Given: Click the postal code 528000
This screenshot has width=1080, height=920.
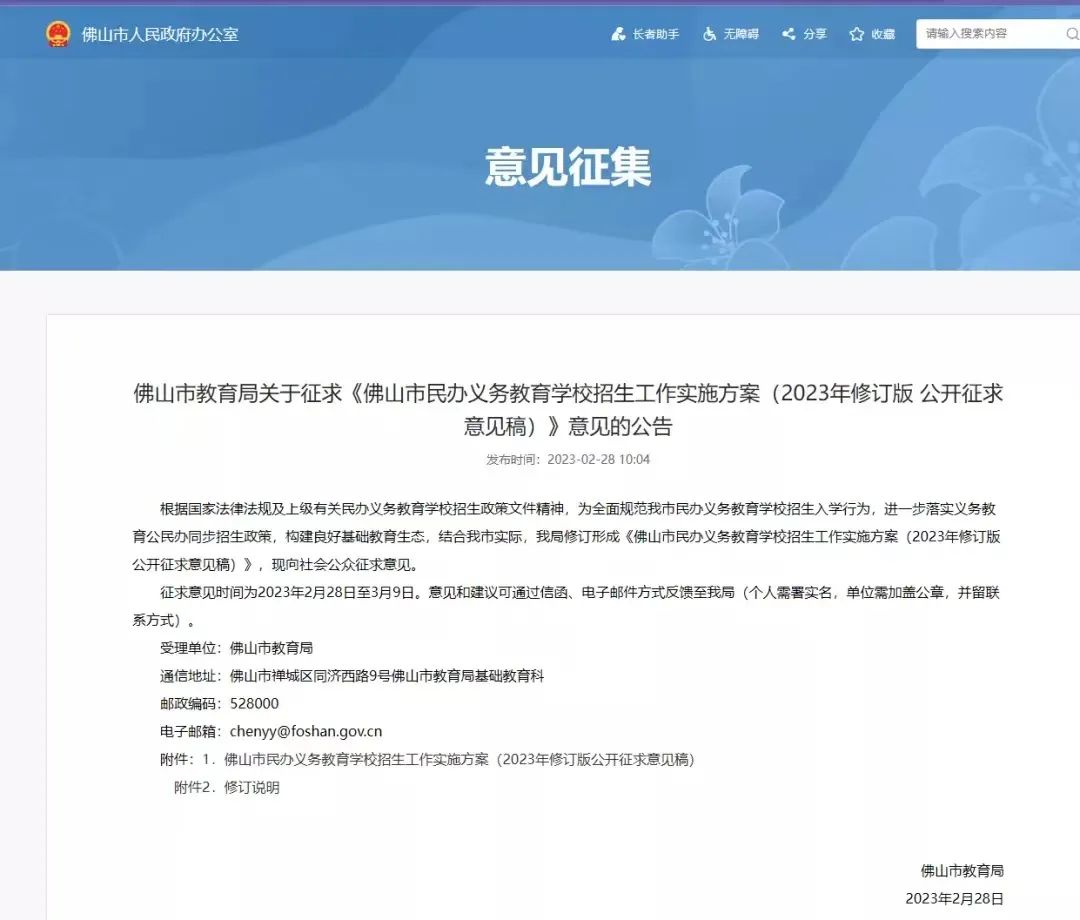Looking at the screenshot, I should pos(254,703).
